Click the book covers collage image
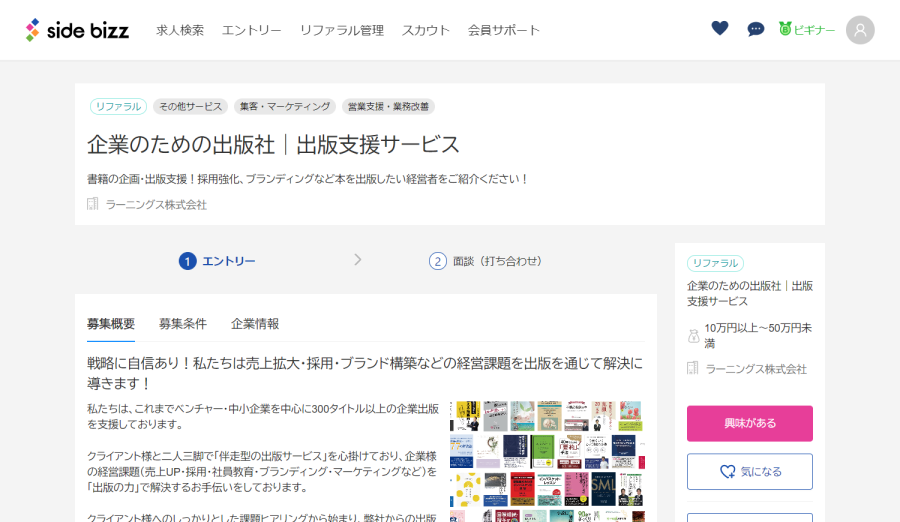Image resolution: width=900 pixels, height=522 pixels. pyautogui.click(x=547, y=462)
